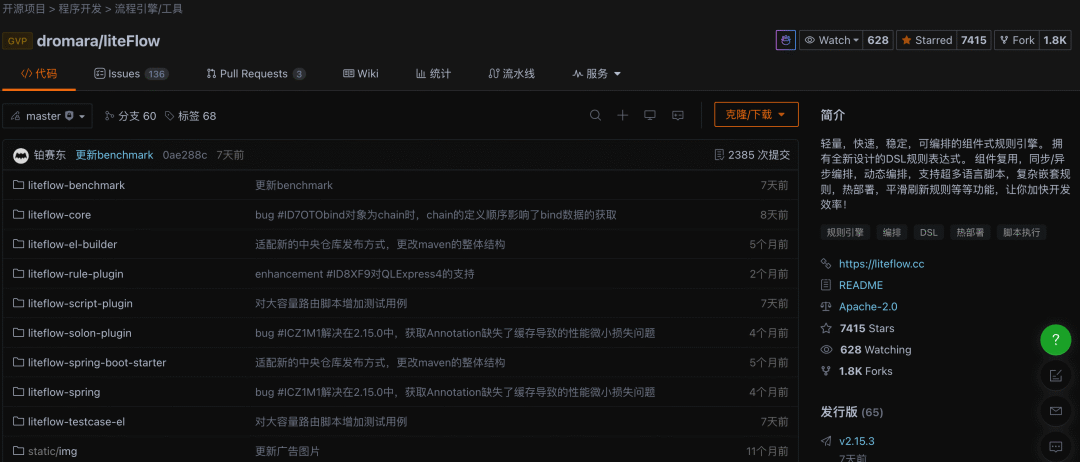Click the 热部署 topic tag
The image size is (1080, 462).
970,232
